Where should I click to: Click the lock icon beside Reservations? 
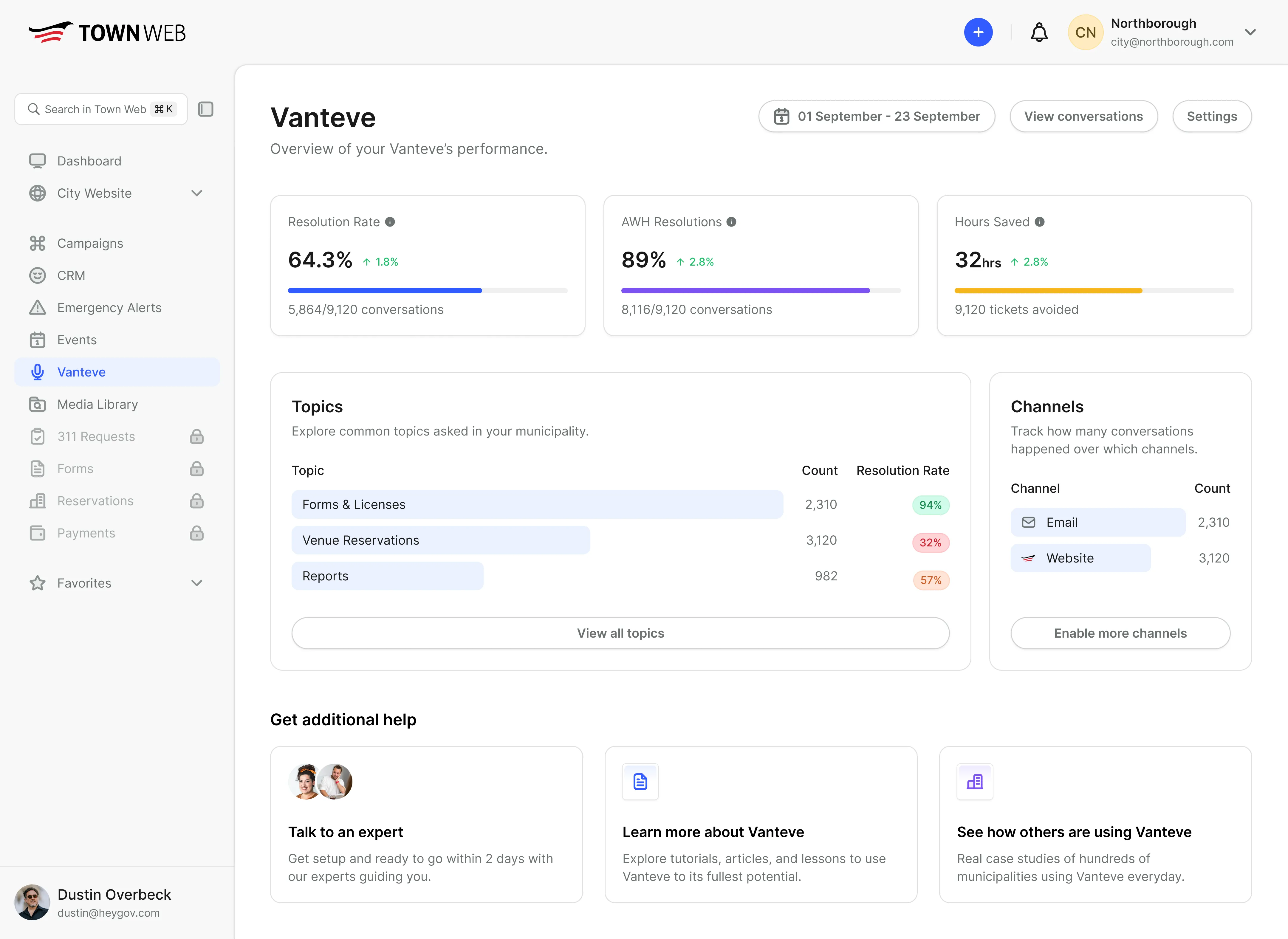[197, 501]
